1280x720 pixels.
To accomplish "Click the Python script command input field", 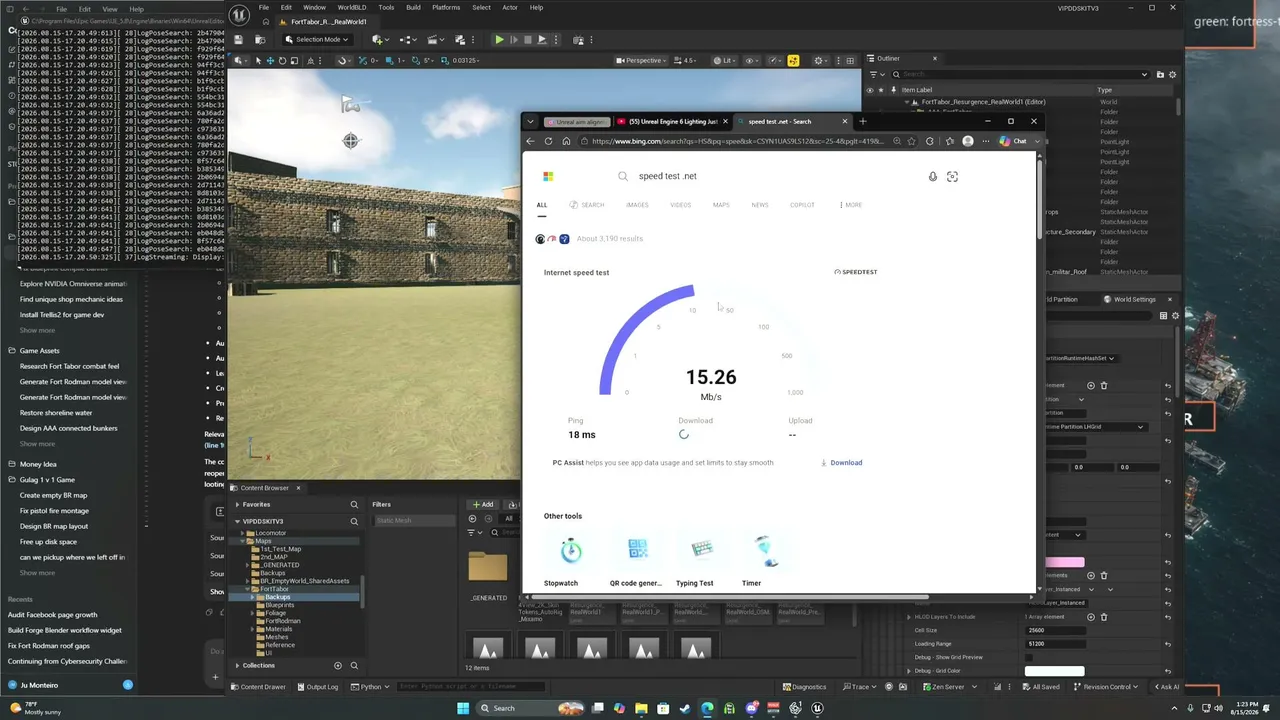I will click(x=470, y=687).
